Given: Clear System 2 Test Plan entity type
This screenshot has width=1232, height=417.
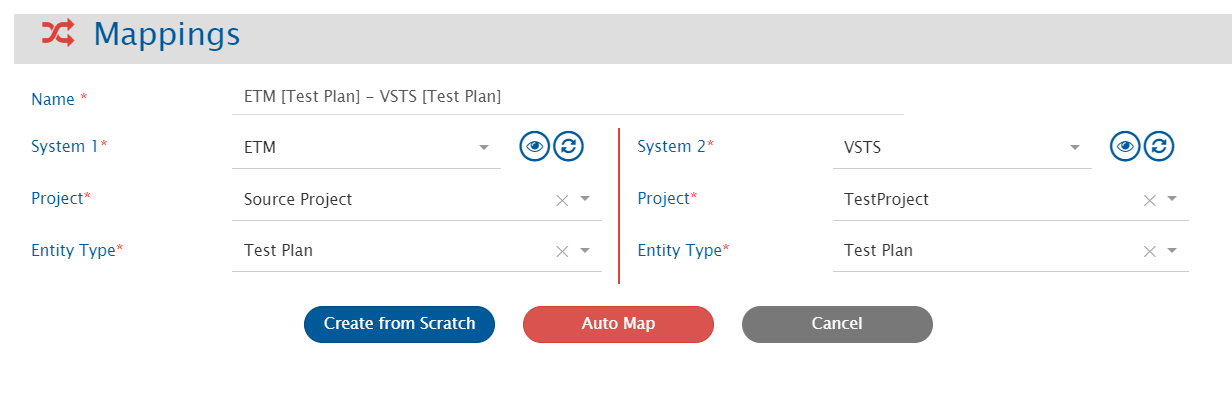Looking at the screenshot, I should (1150, 251).
